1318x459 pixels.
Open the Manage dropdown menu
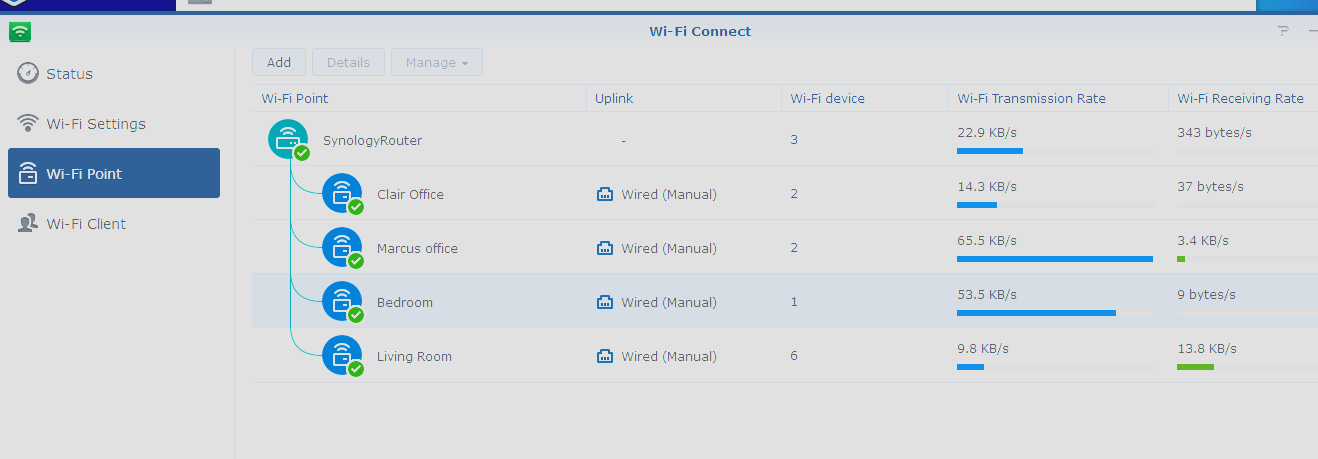tap(437, 62)
